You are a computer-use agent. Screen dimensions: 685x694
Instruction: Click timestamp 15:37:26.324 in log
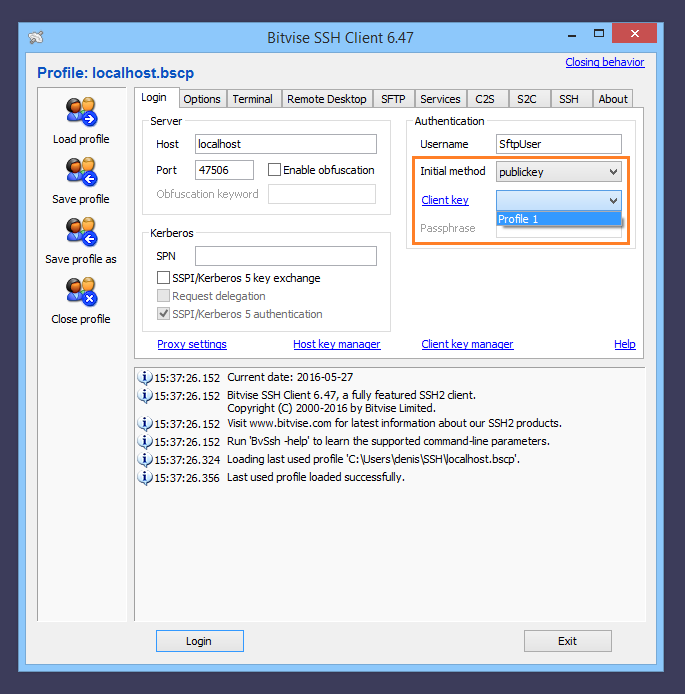187,460
